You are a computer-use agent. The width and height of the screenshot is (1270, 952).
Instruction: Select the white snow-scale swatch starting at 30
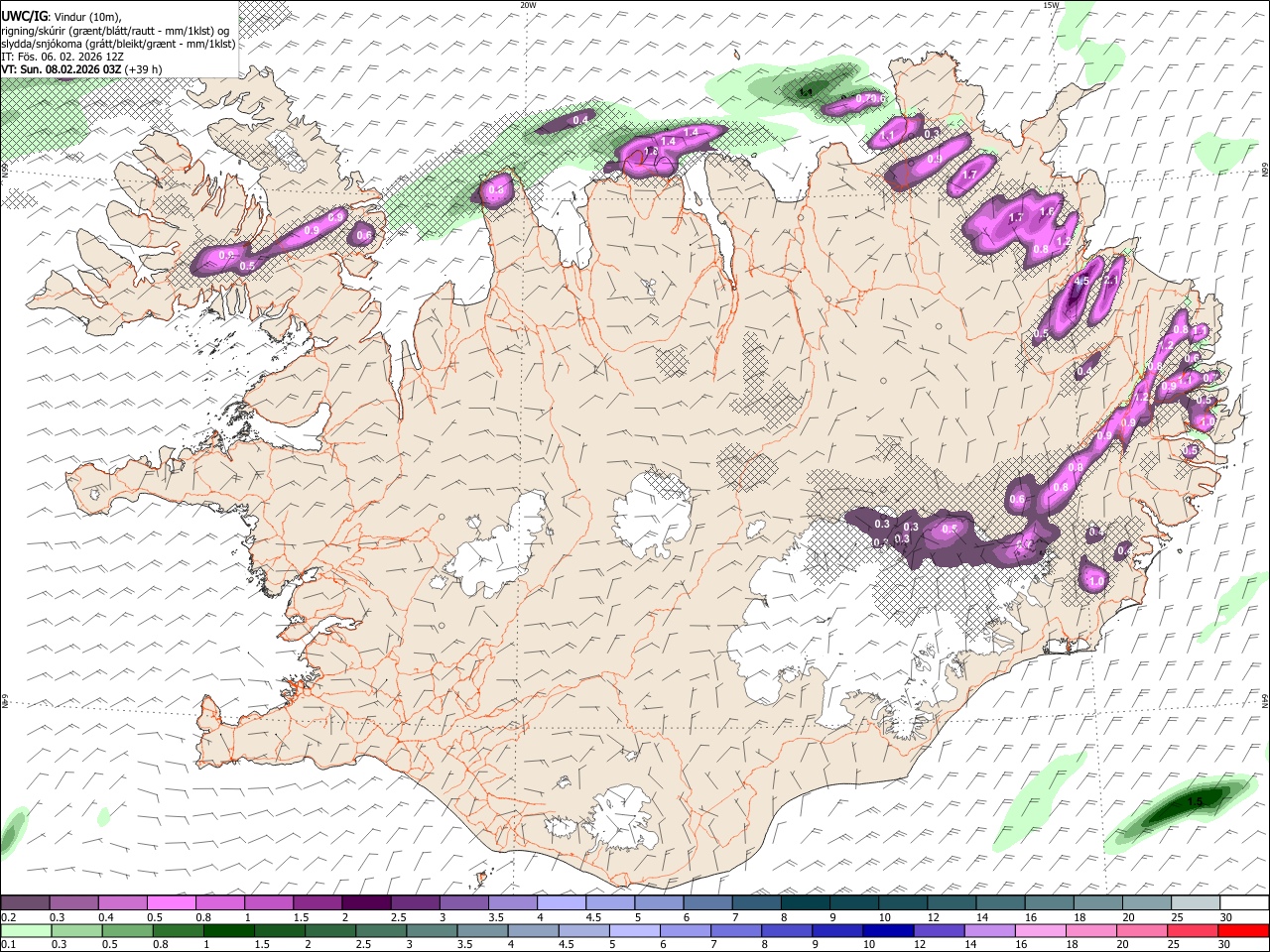click(1244, 902)
